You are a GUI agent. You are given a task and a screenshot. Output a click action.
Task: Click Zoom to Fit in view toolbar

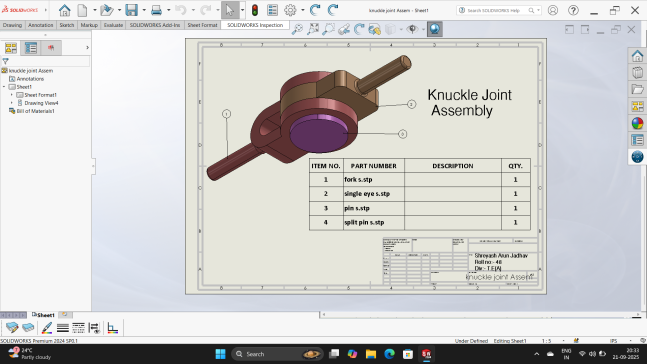coord(313,29)
